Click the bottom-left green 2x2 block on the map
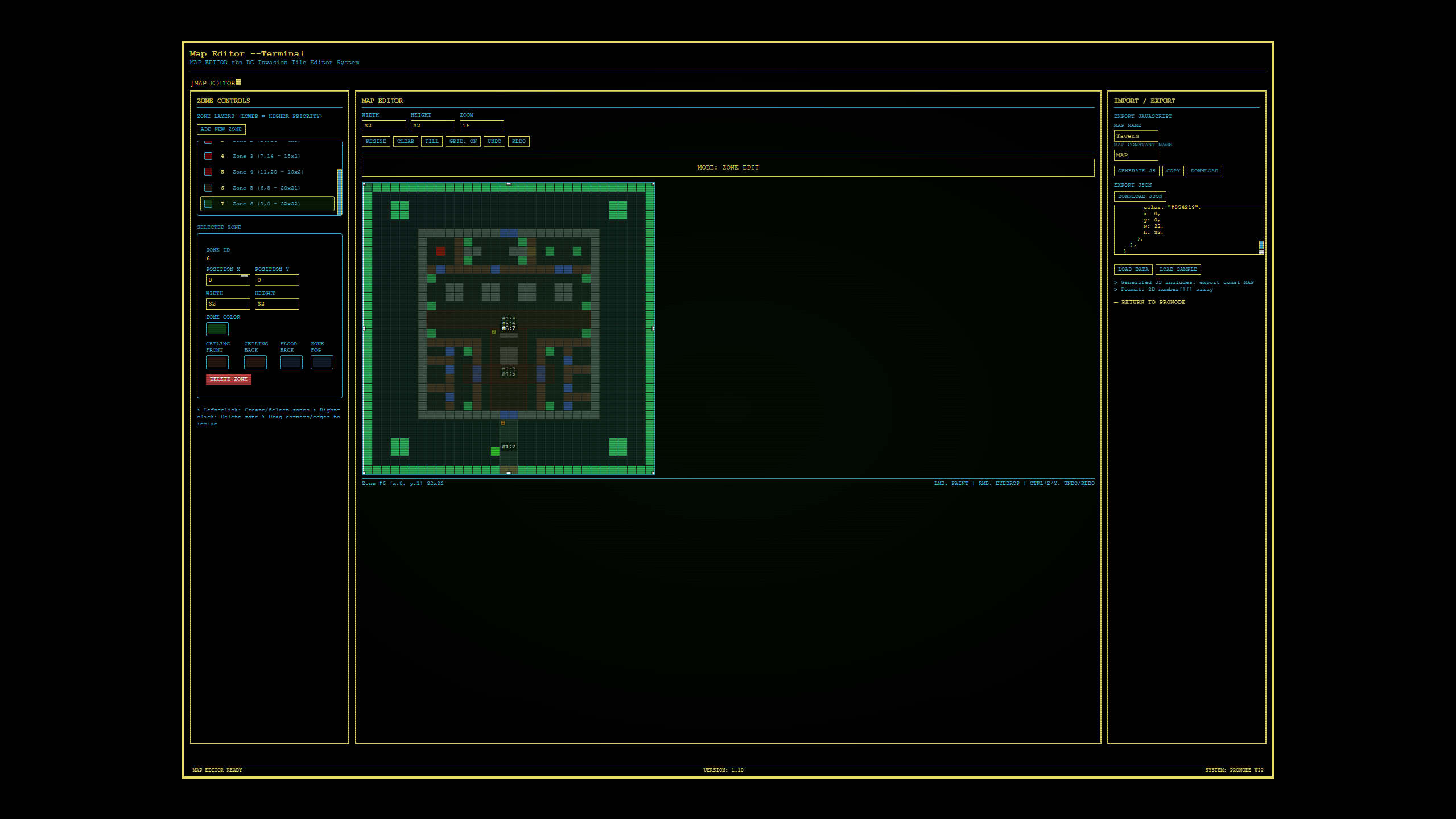This screenshot has height=819, width=1456. pos(399,447)
